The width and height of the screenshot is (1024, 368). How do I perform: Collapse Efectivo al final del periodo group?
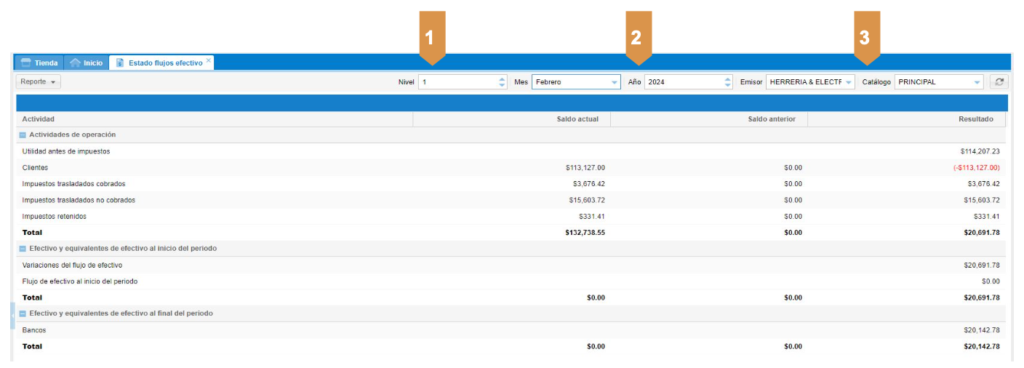(23, 314)
